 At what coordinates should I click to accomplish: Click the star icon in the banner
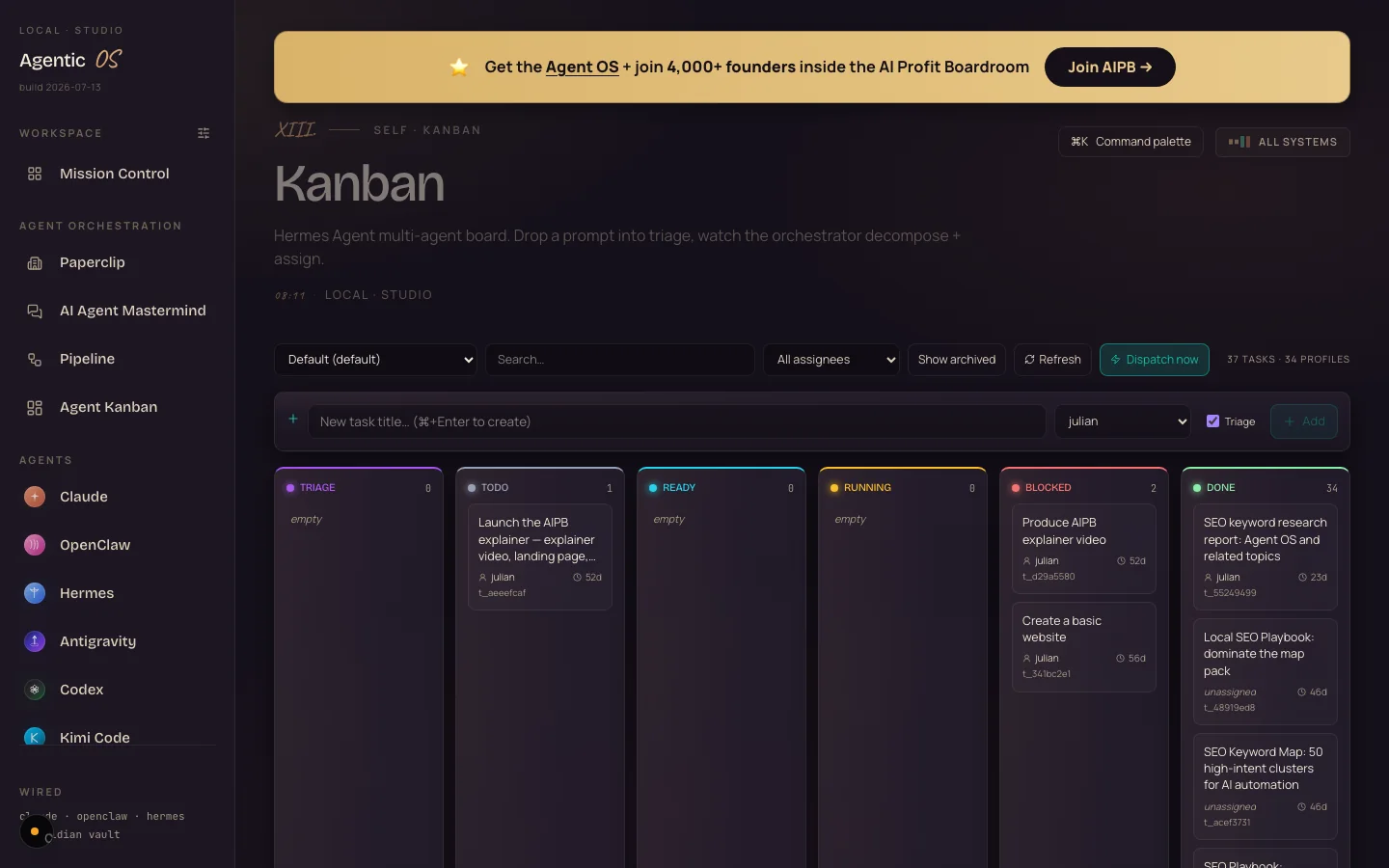459,67
